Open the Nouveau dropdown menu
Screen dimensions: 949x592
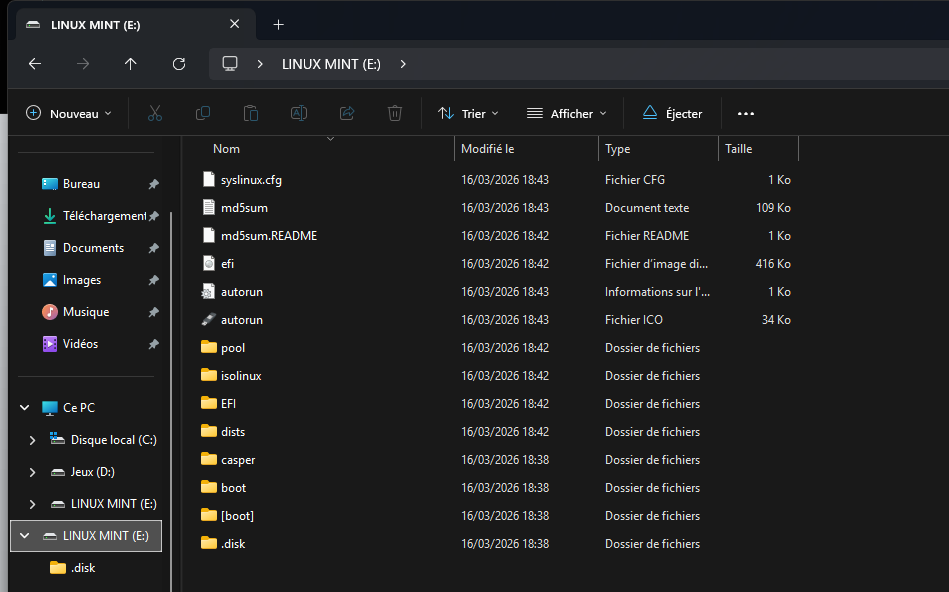[x=69, y=114]
